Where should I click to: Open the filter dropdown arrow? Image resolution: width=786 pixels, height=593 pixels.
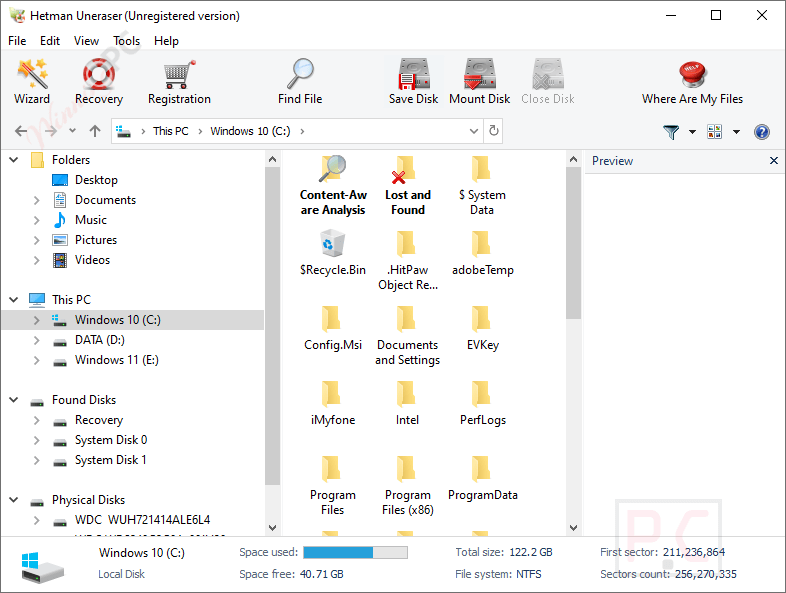coord(692,132)
